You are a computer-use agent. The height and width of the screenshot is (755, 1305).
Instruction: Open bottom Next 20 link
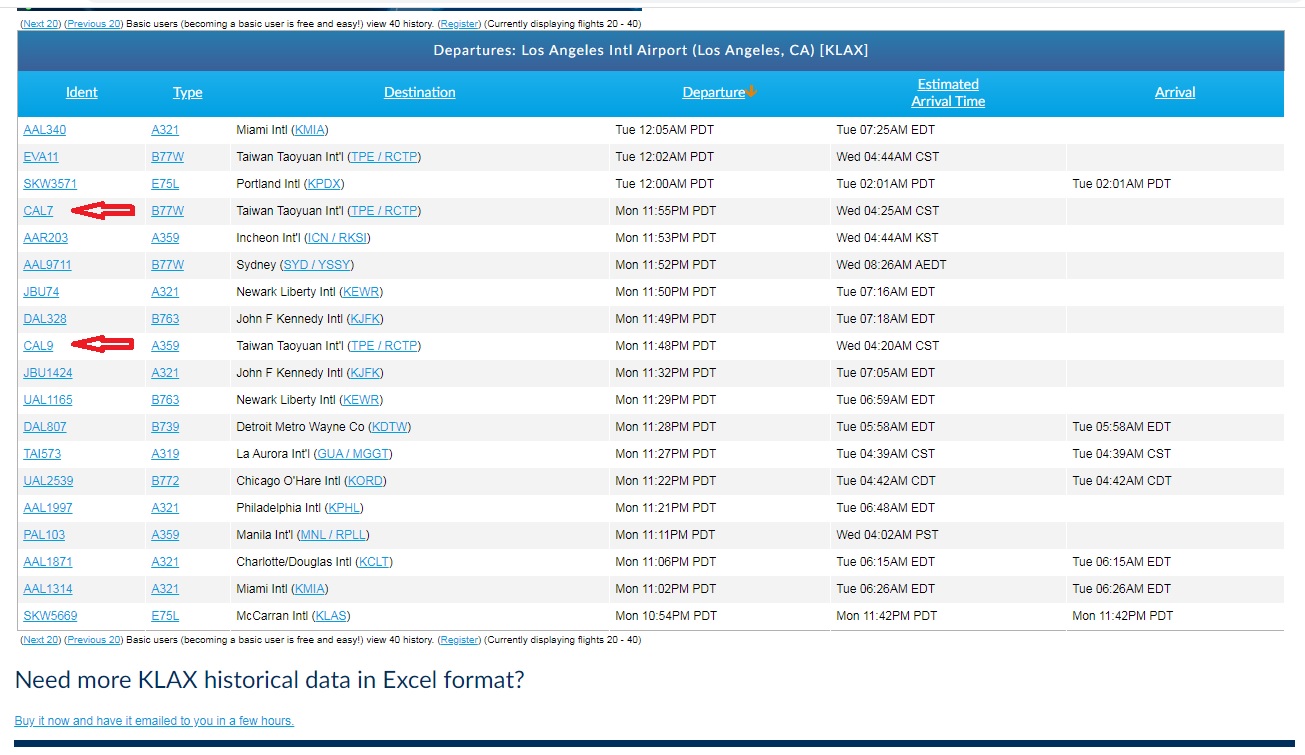click(x=41, y=640)
